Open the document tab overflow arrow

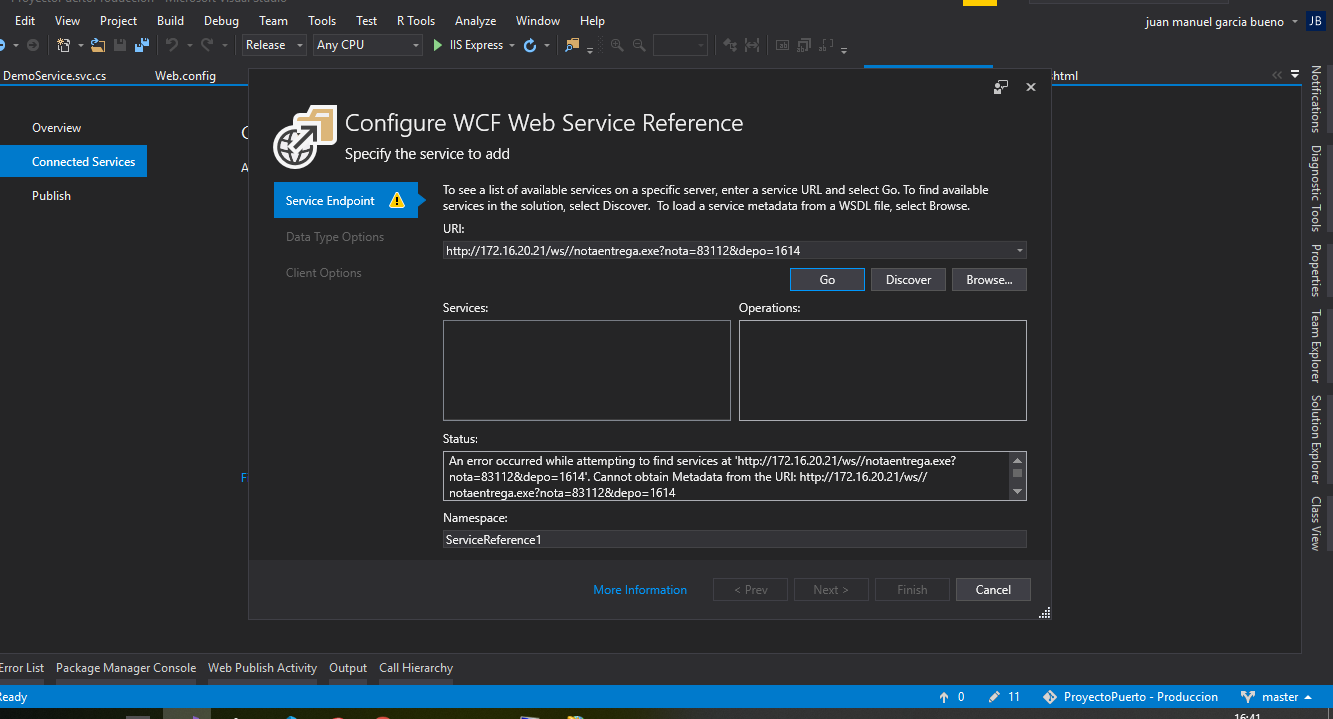tap(1295, 74)
